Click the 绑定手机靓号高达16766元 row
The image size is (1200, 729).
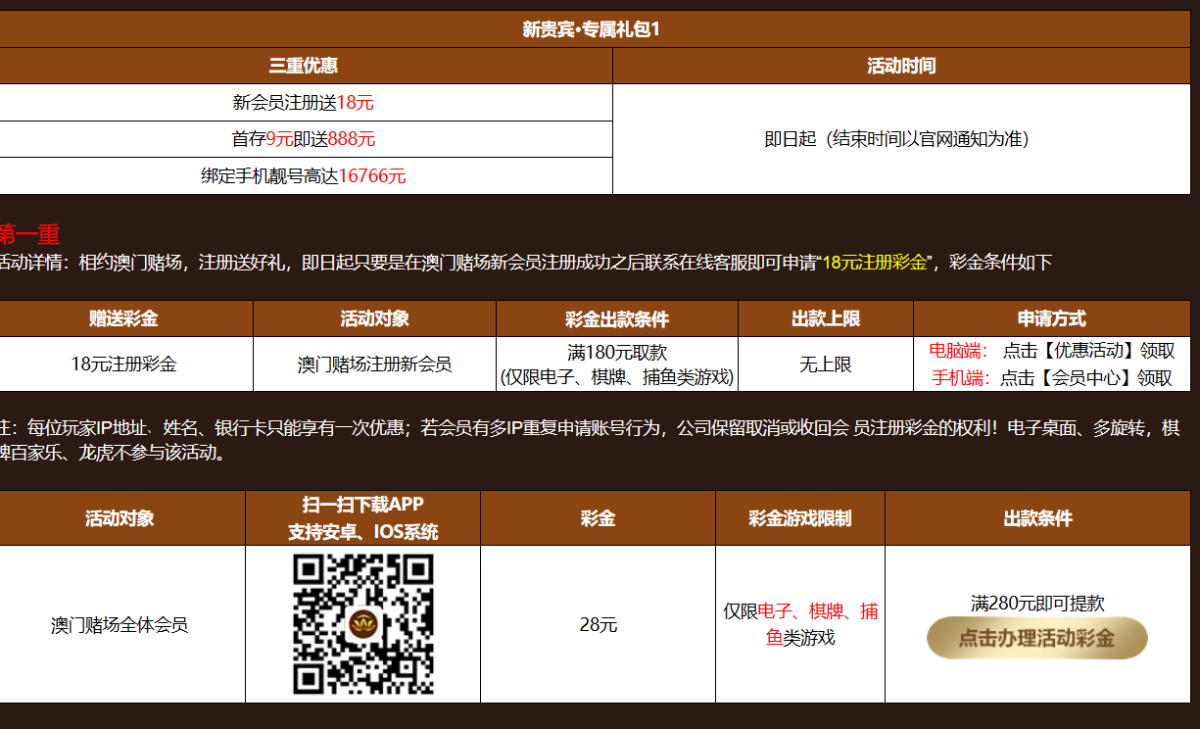coord(303,176)
